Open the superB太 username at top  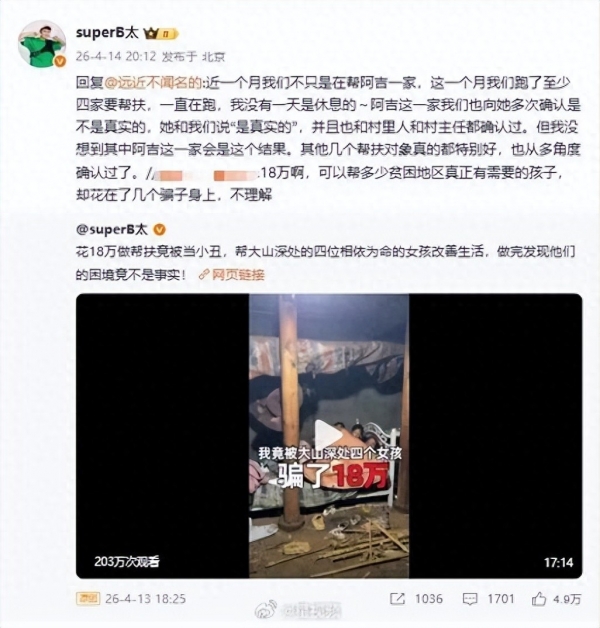[107, 33]
